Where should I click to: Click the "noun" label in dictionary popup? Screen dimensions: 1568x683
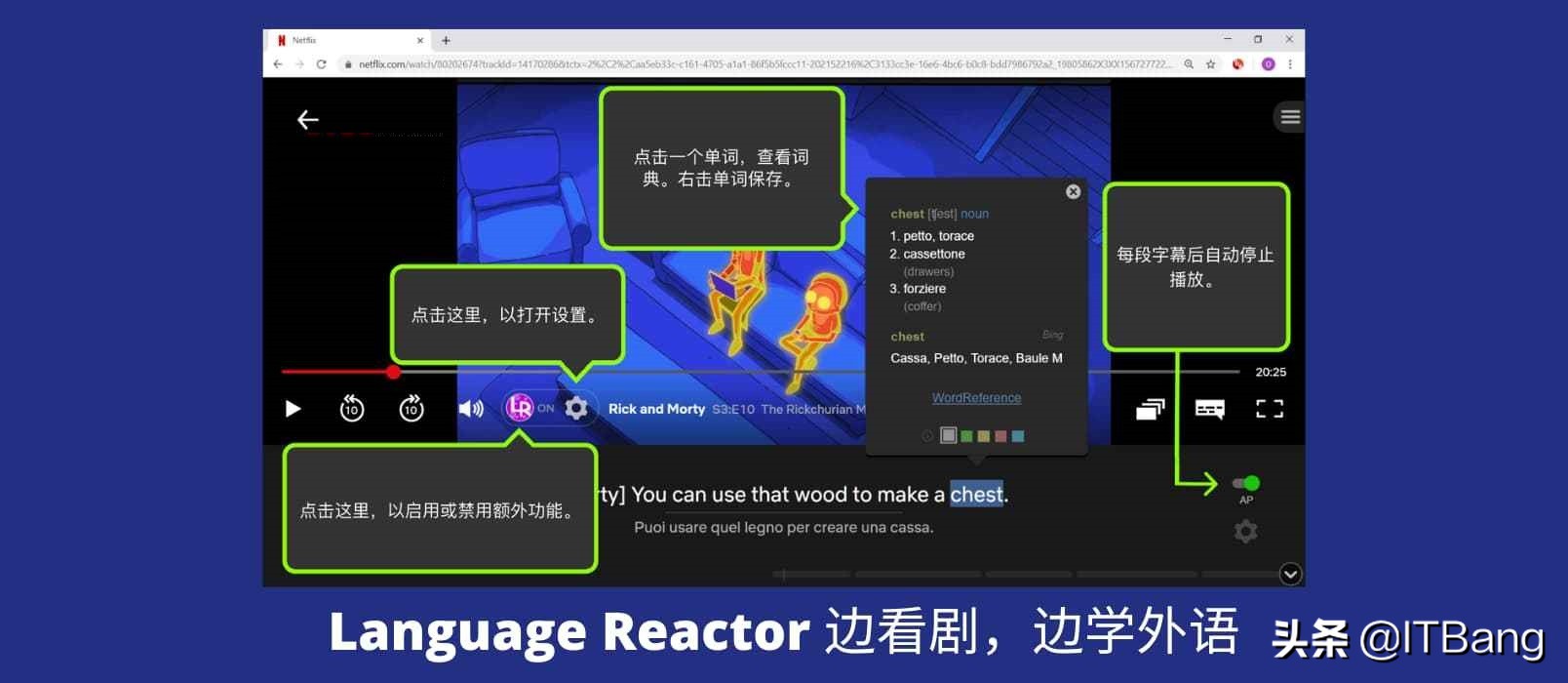974,214
